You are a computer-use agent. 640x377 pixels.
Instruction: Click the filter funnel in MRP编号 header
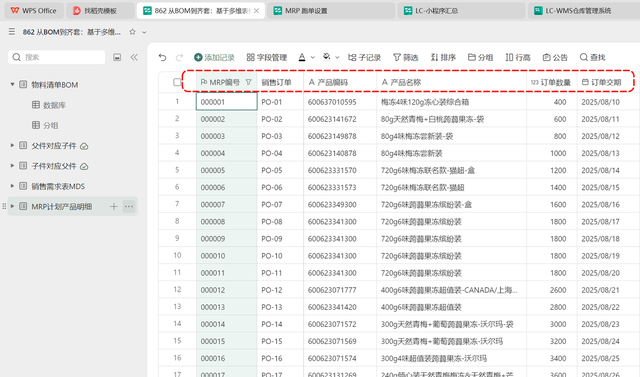249,82
